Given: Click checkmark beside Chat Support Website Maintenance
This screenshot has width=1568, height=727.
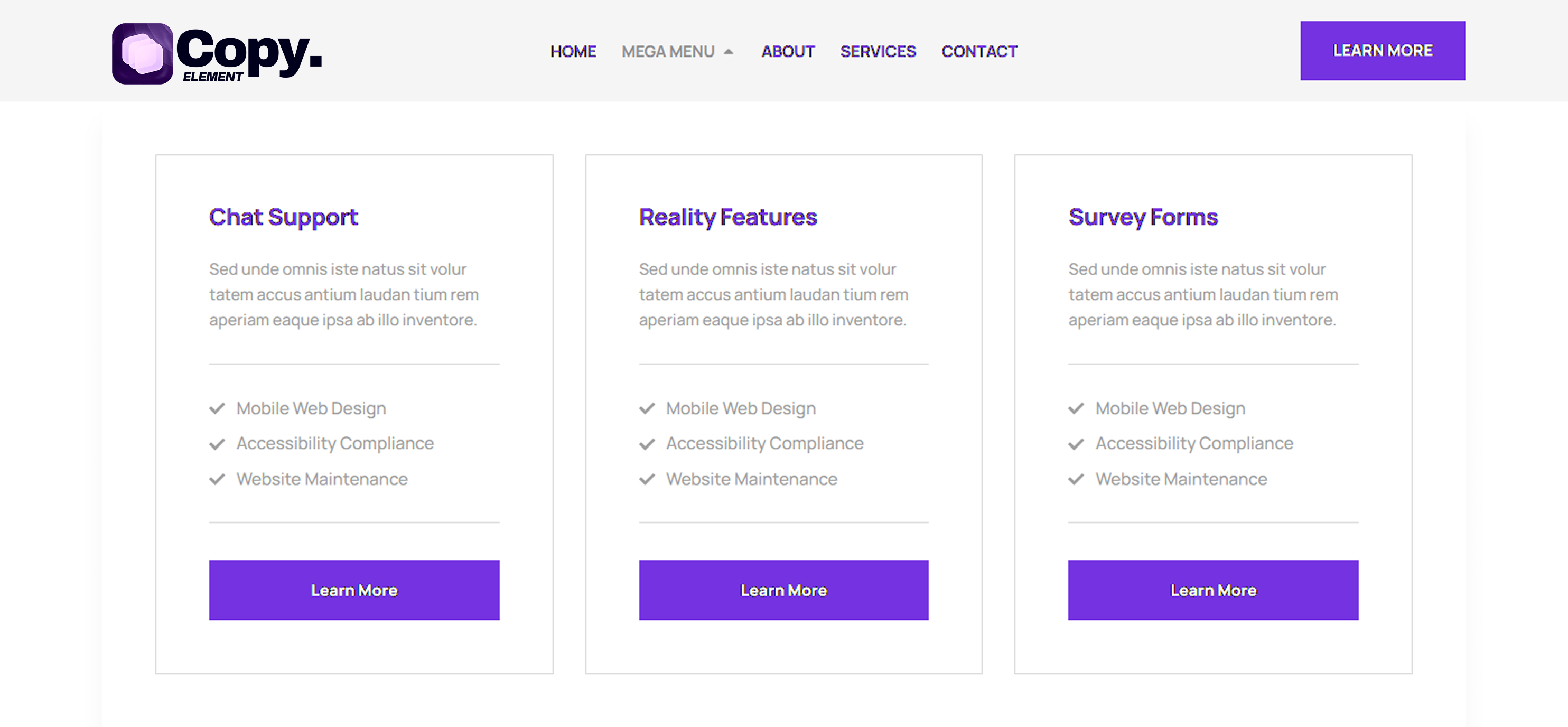Looking at the screenshot, I should click(217, 480).
